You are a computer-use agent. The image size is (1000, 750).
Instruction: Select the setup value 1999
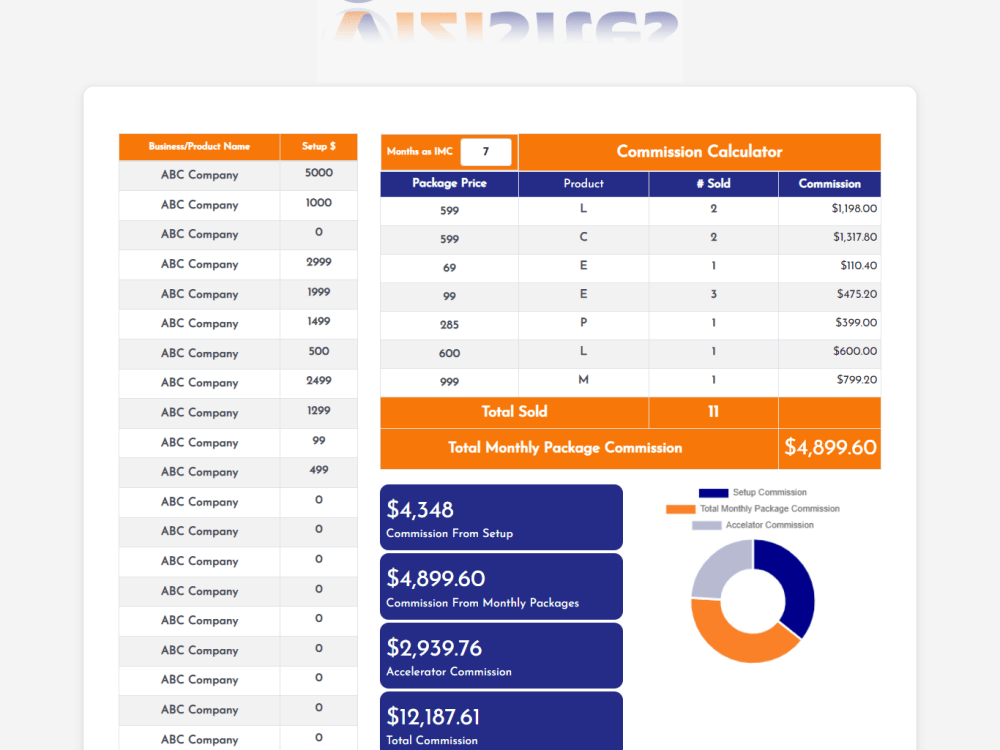pyautogui.click(x=319, y=292)
